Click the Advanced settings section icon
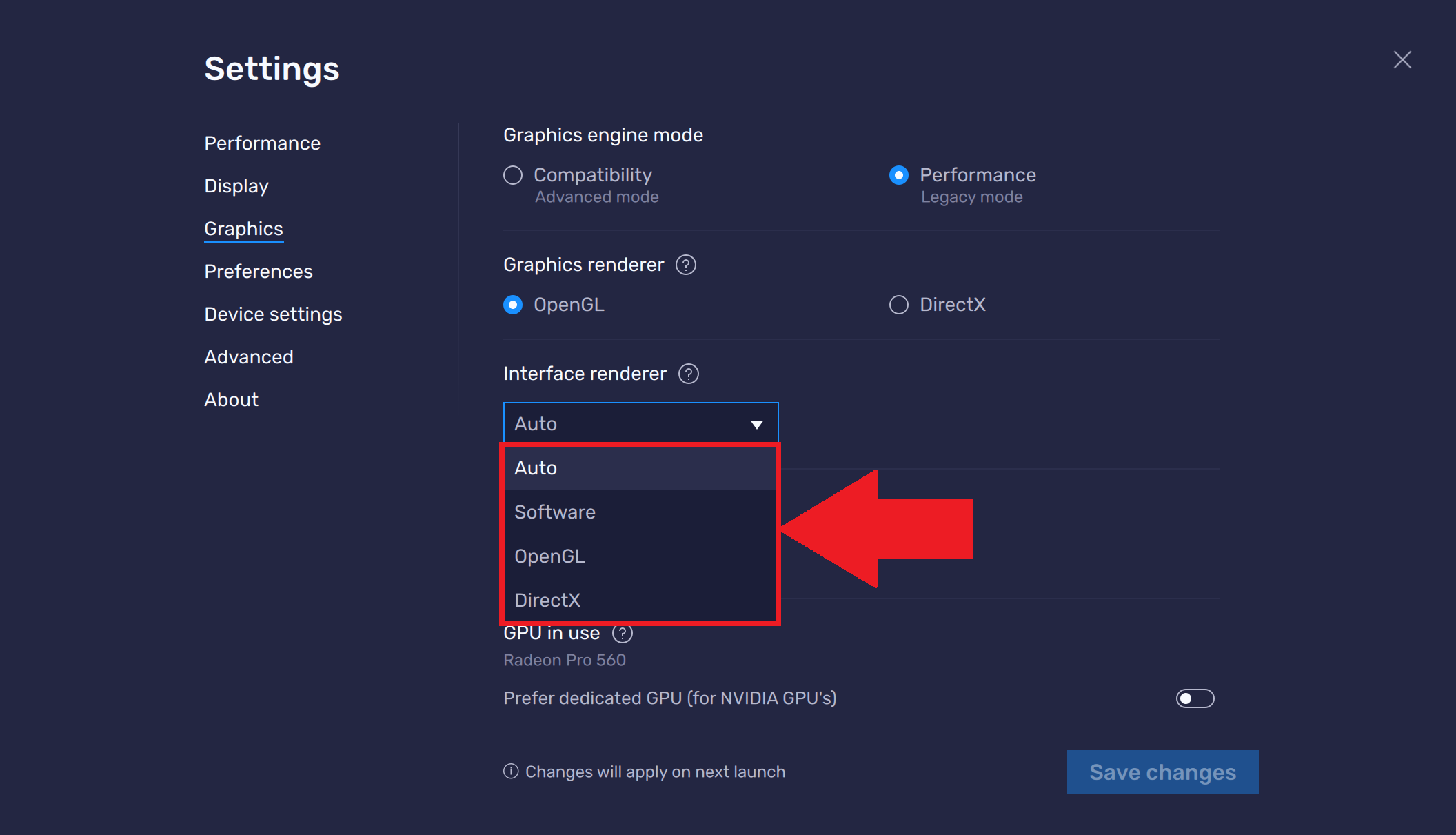Image resolution: width=1456 pixels, height=835 pixels. point(248,357)
